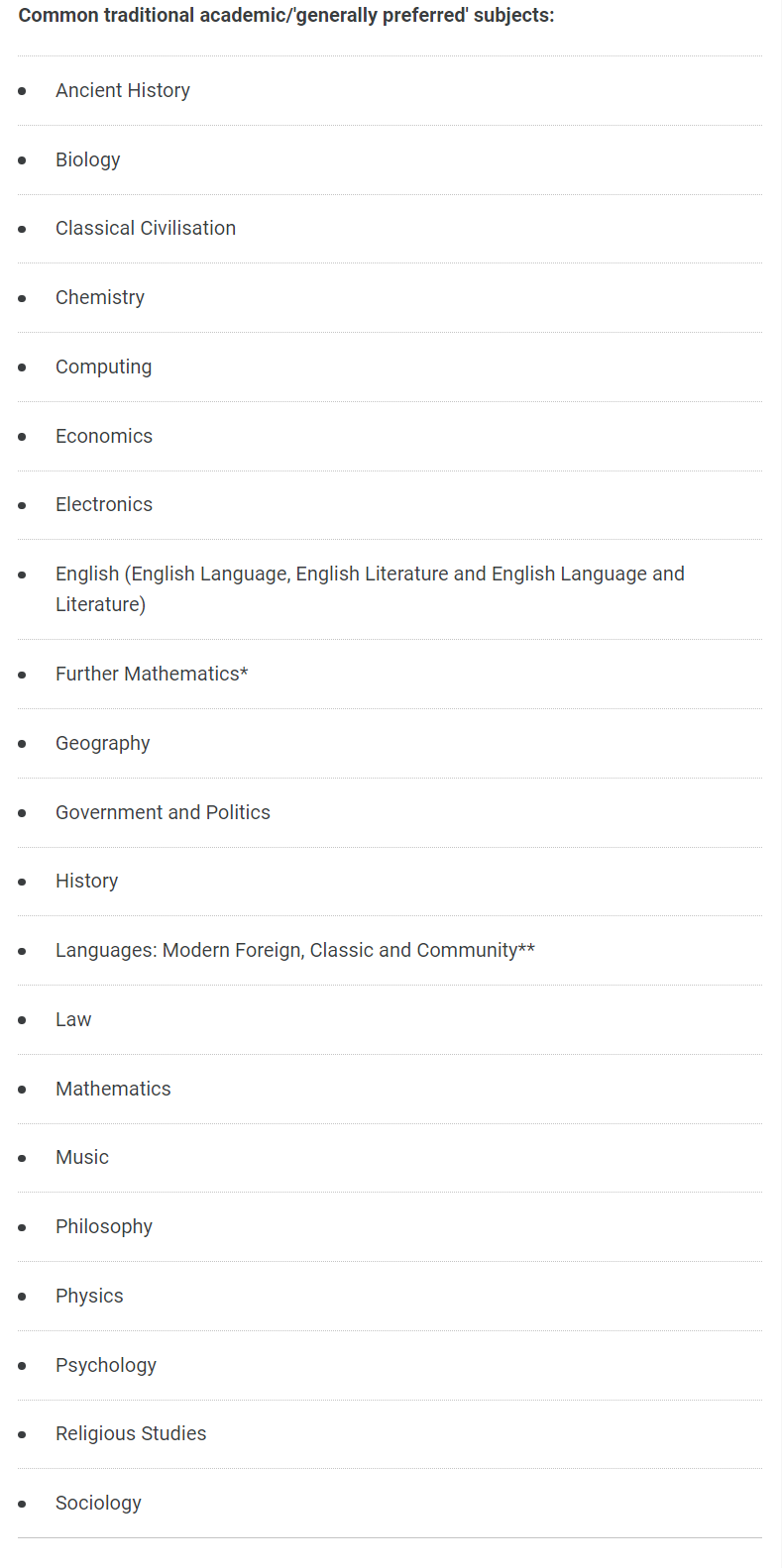Select the 'Electronics' entry

pyautogui.click(x=104, y=504)
